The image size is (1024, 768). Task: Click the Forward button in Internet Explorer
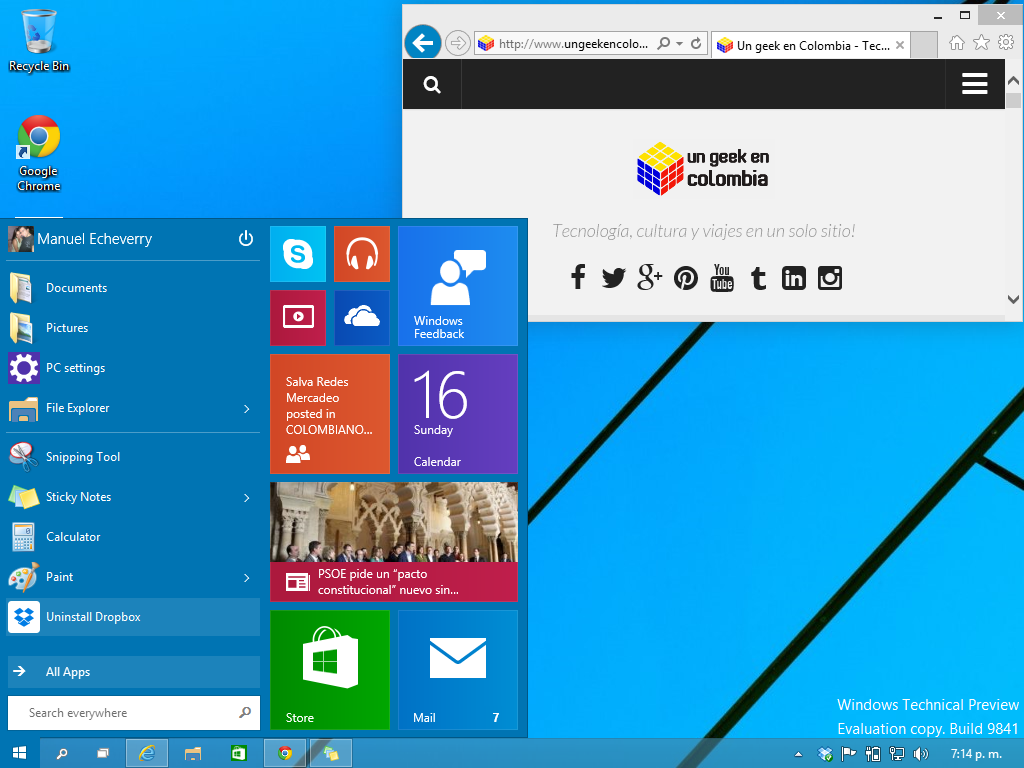(x=458, y=44)
